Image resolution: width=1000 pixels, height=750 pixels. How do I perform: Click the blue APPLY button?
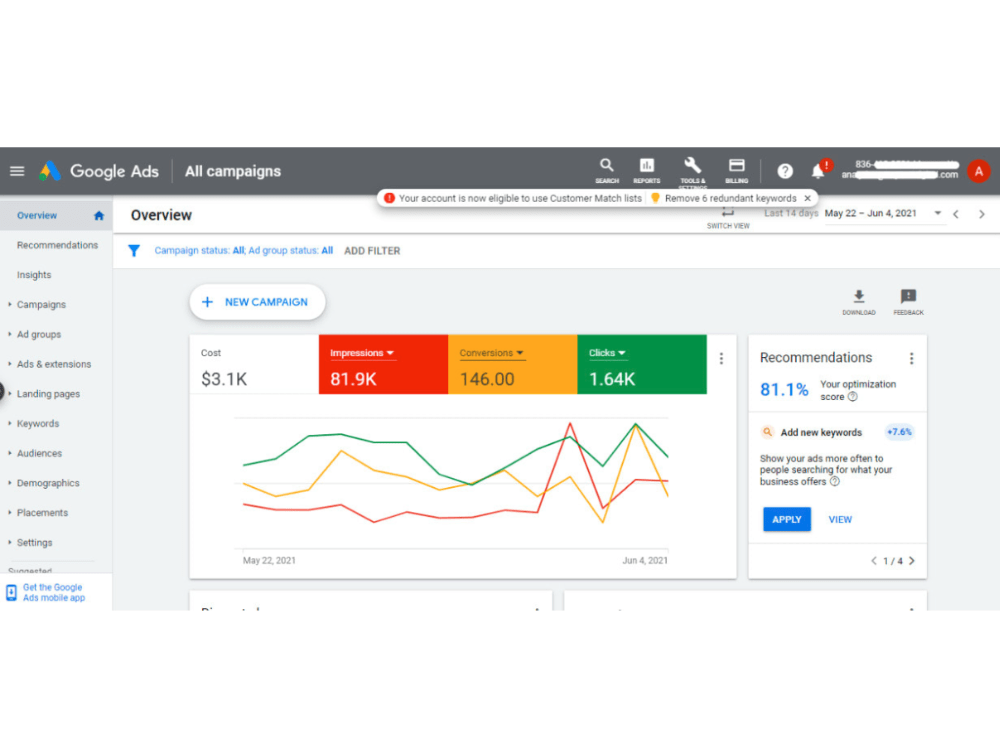tap(786, 520)
